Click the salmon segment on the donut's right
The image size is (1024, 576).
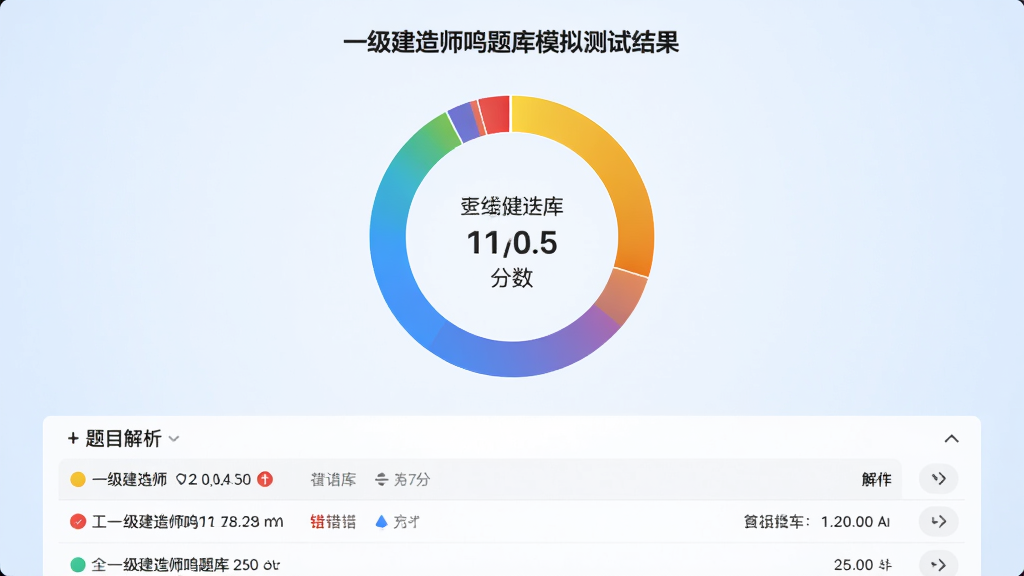[x=622, y=296]
